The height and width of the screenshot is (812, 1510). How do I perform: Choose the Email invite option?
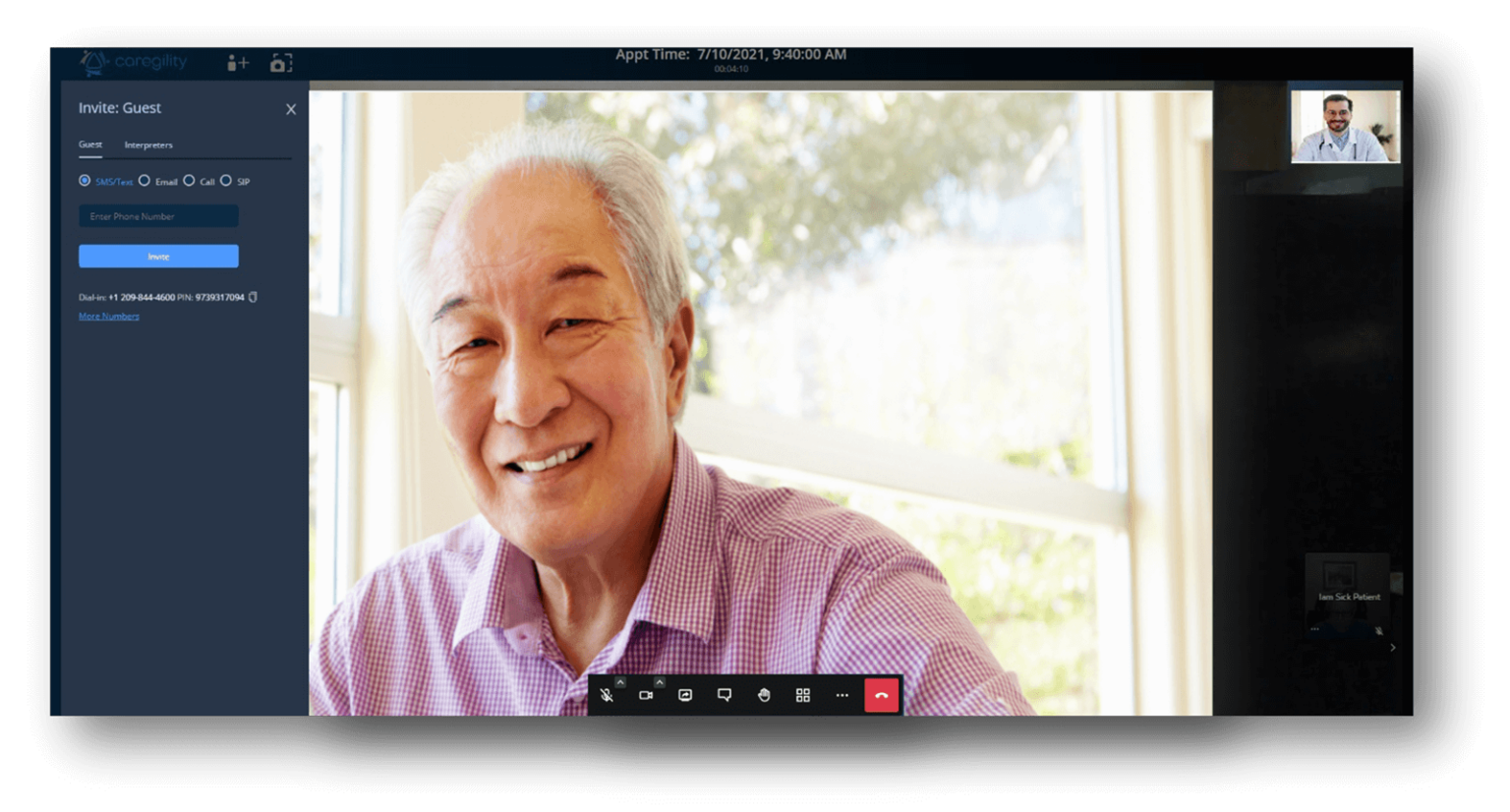pyautogui.click(x=145, y=181)
